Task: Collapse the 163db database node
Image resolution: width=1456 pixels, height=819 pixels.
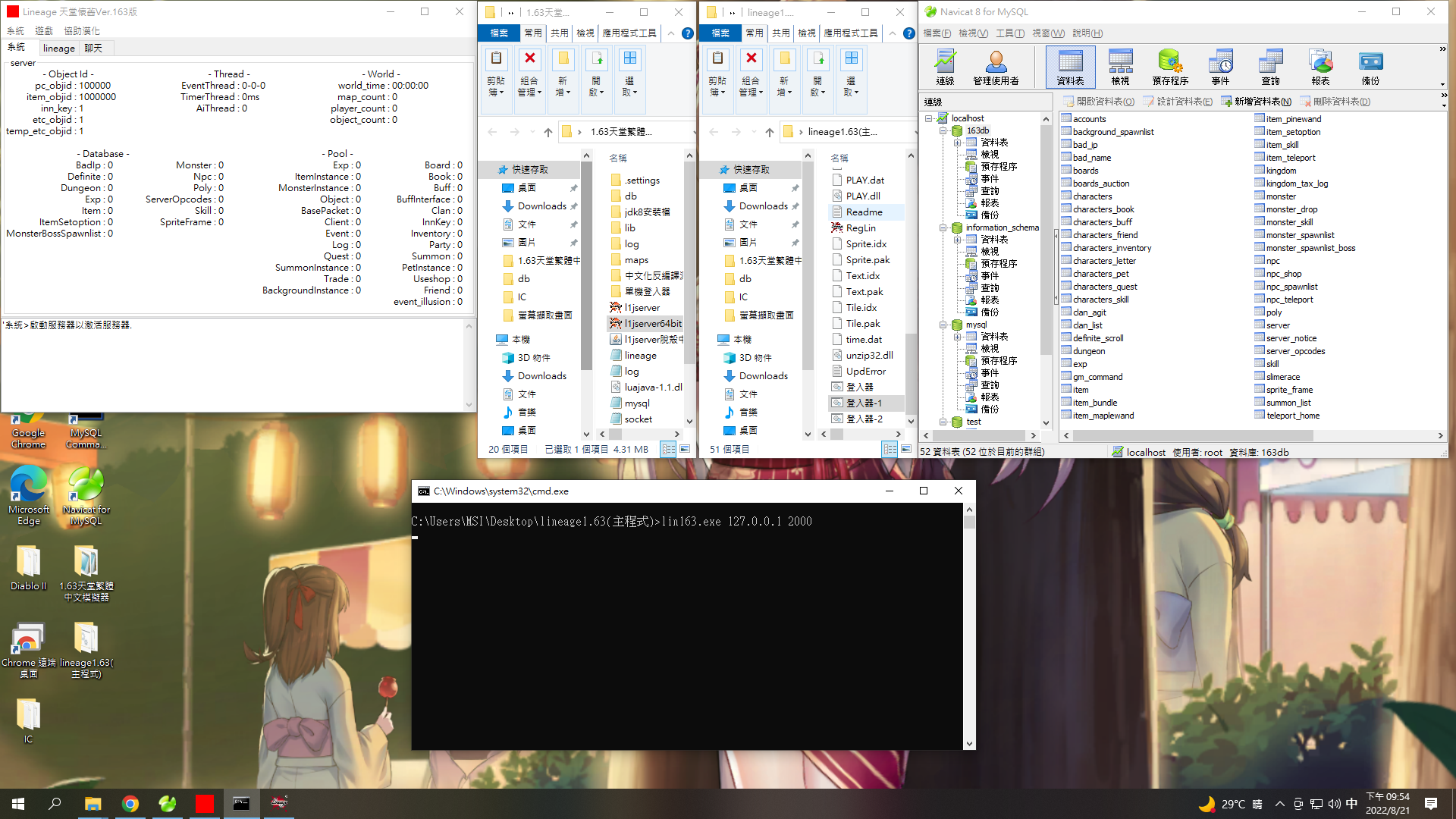Action: tap(943, 130)
